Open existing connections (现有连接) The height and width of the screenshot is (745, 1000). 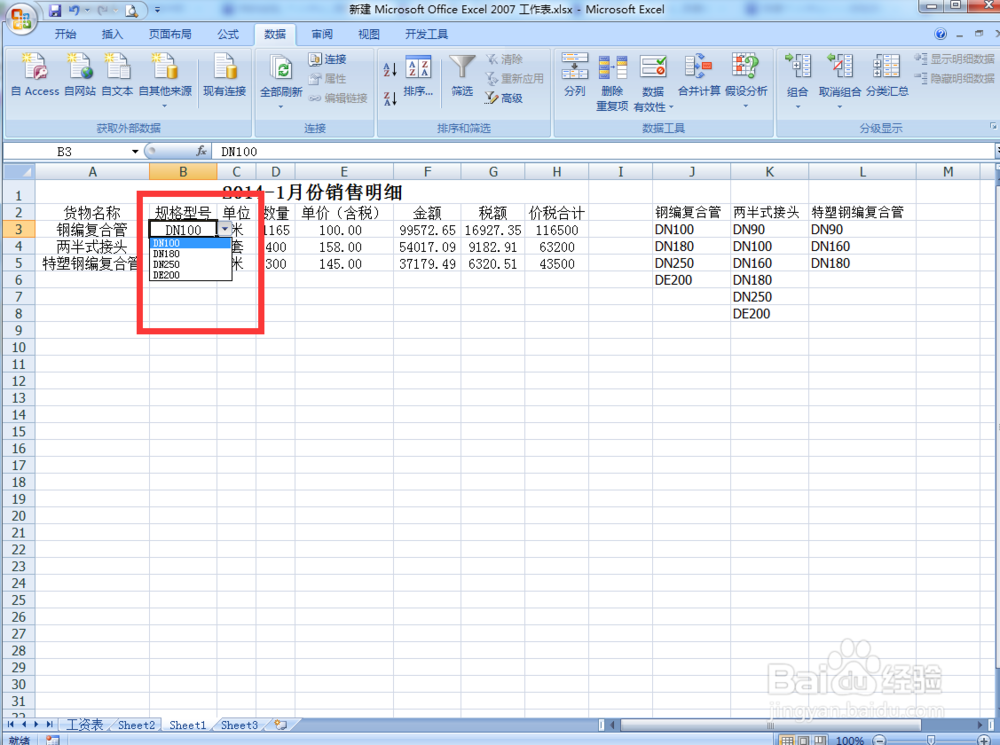click(224, 76)
